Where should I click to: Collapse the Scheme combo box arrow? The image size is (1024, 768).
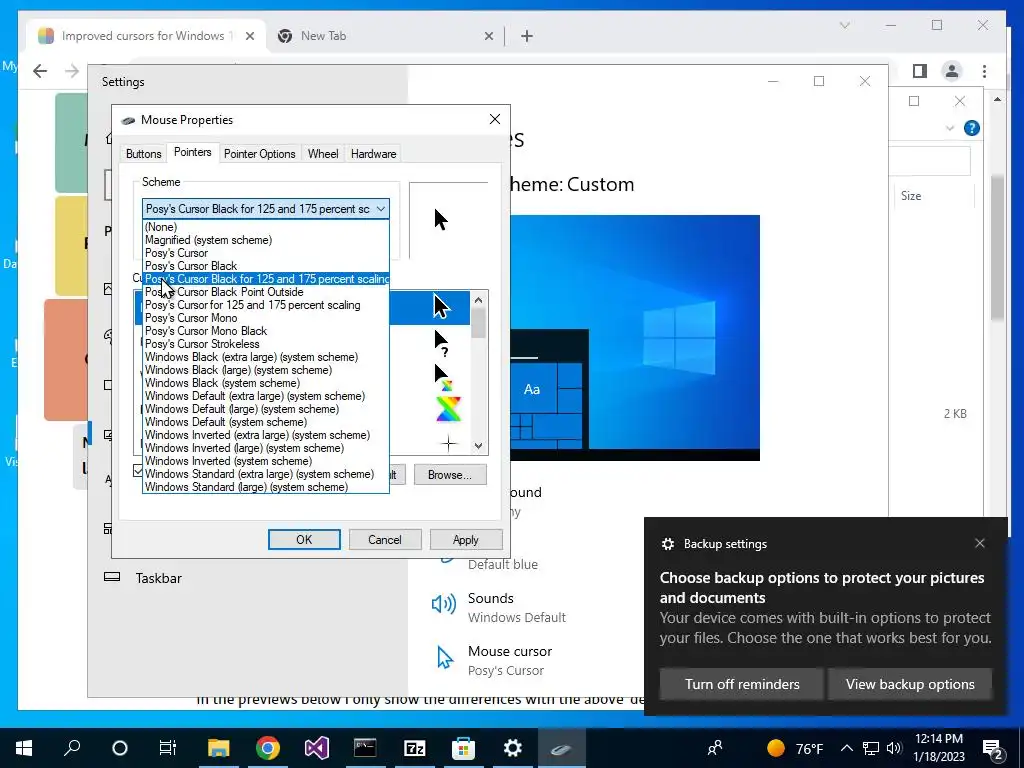coord(381,209)
